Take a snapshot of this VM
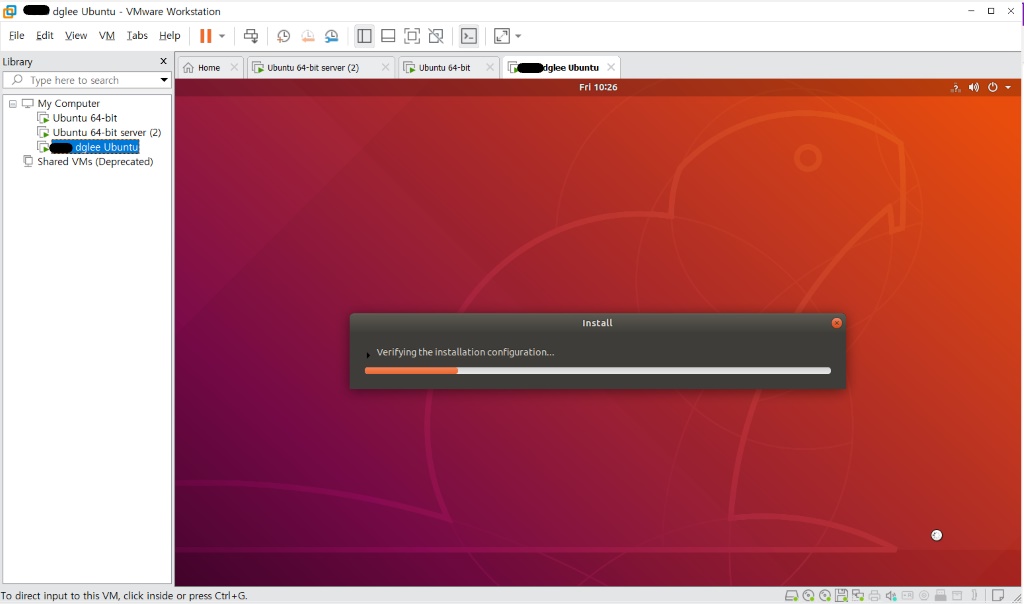Viewport: 1024px width, 604px height. click(283, 36)
